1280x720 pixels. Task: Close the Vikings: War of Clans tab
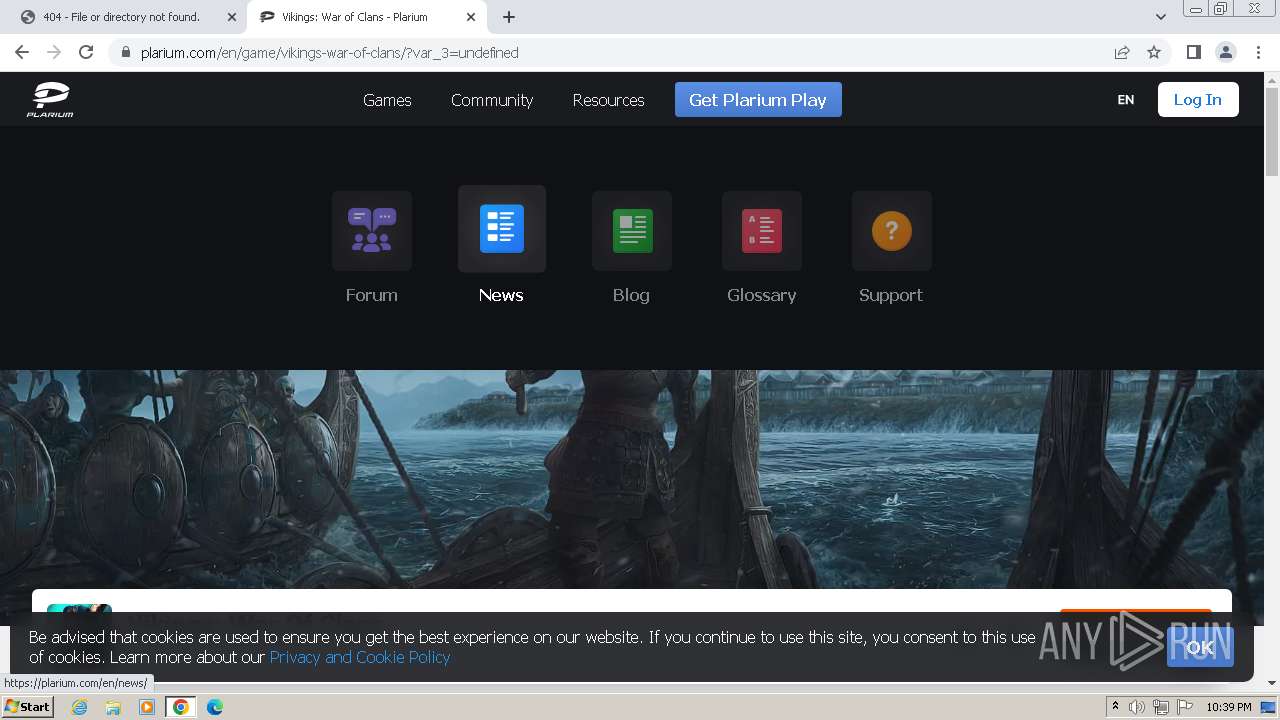tap(471, 17)
